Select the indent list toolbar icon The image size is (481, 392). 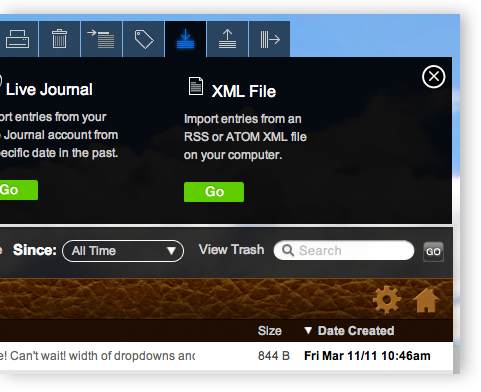101,39
